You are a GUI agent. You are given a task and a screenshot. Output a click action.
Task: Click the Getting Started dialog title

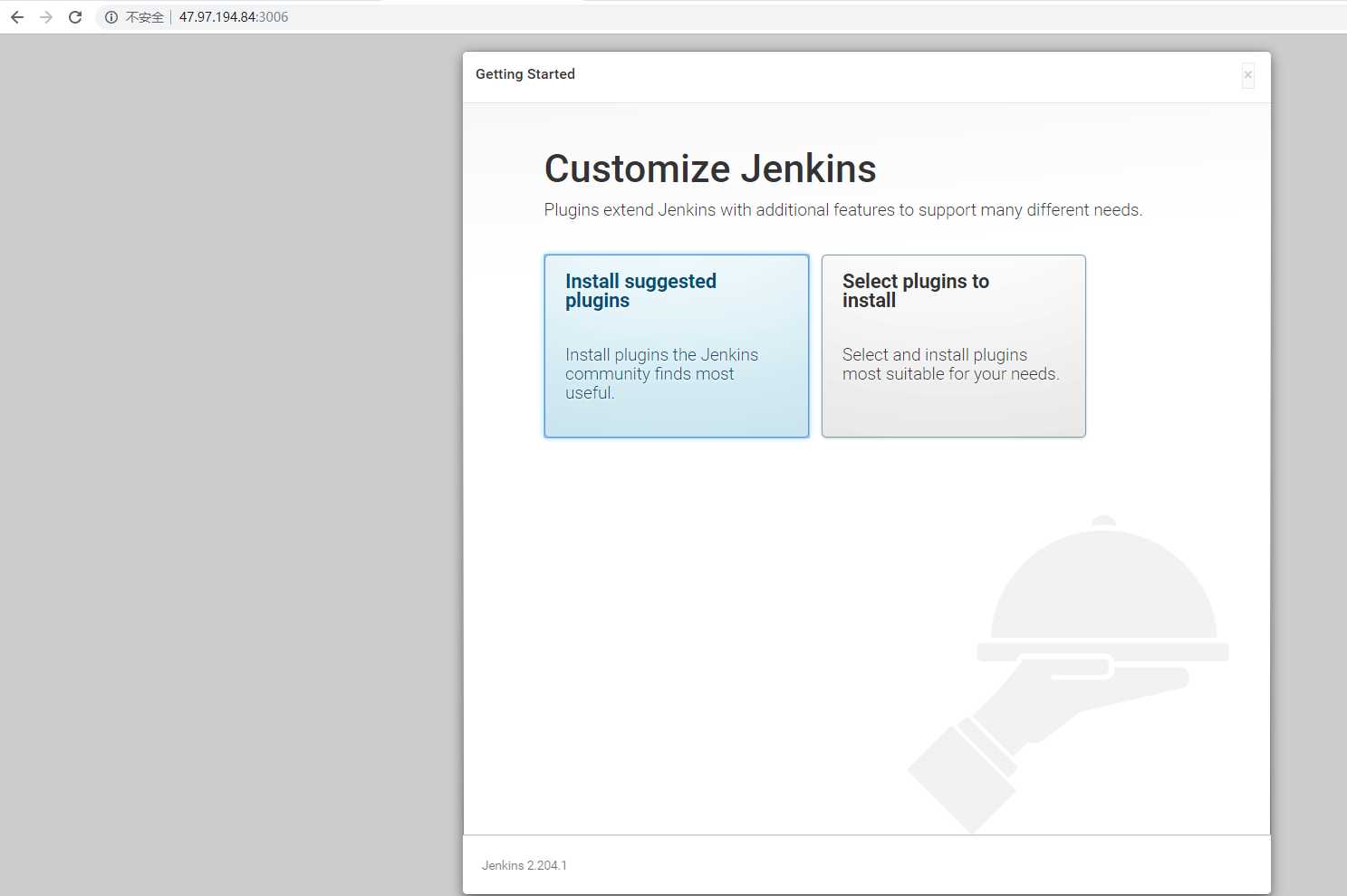tap(525, 74)
